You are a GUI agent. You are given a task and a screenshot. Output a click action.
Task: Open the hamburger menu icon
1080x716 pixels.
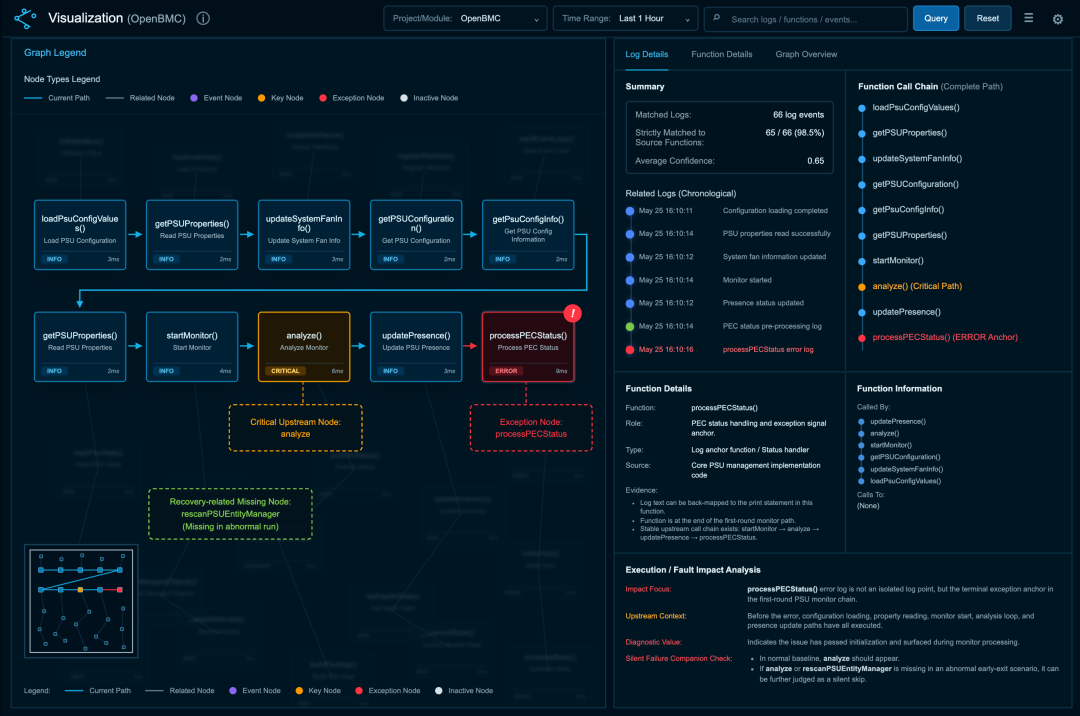1028,18
